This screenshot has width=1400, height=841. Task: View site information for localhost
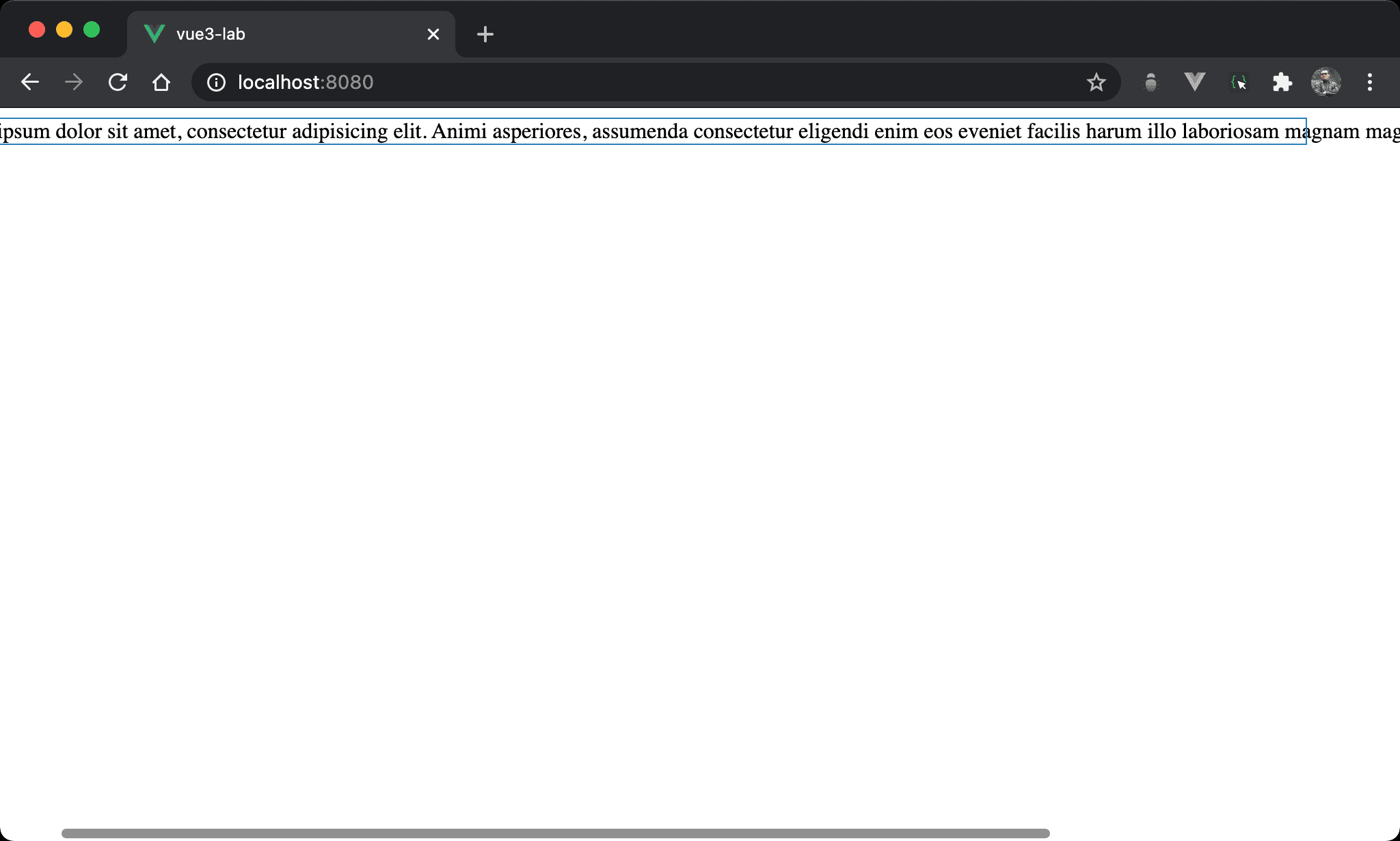216,83
